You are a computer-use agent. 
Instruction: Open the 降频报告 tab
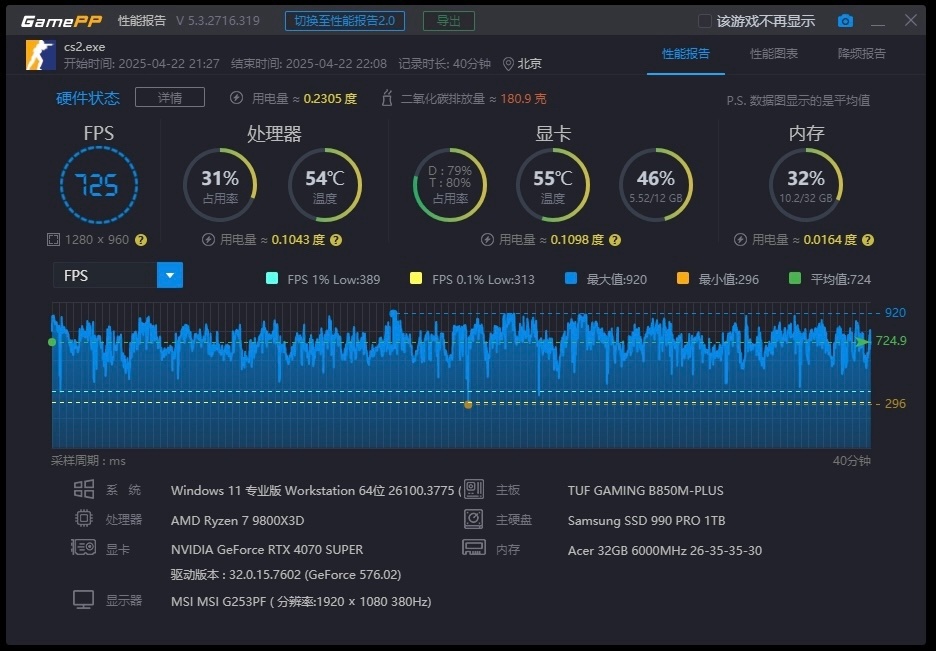tap(861, 54)
